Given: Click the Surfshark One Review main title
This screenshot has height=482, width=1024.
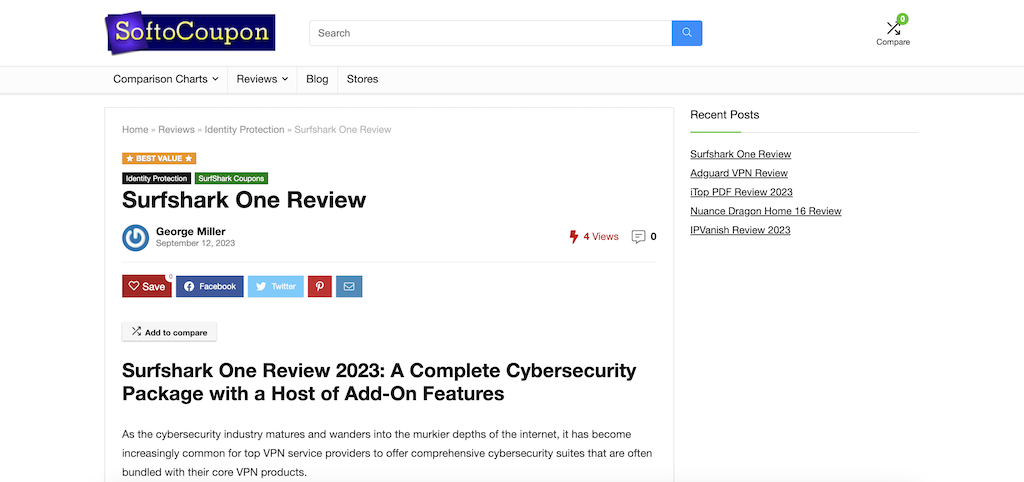Looking at the screenshot, I should point(244,200).
